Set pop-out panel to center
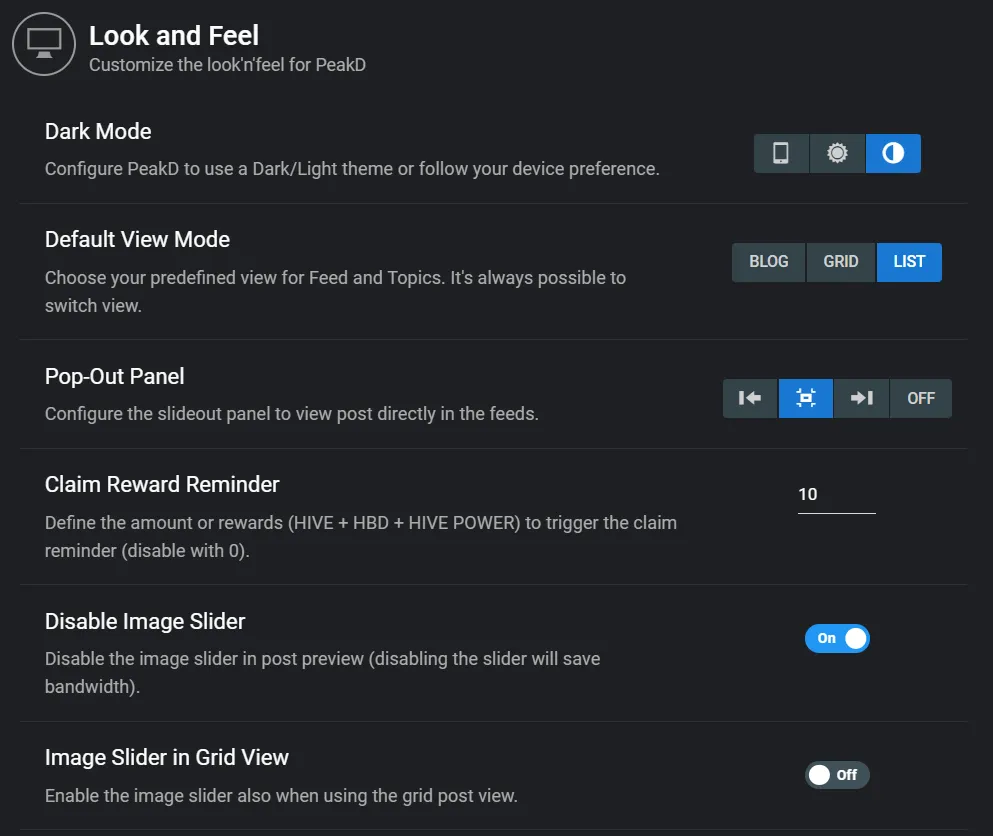 806,398
